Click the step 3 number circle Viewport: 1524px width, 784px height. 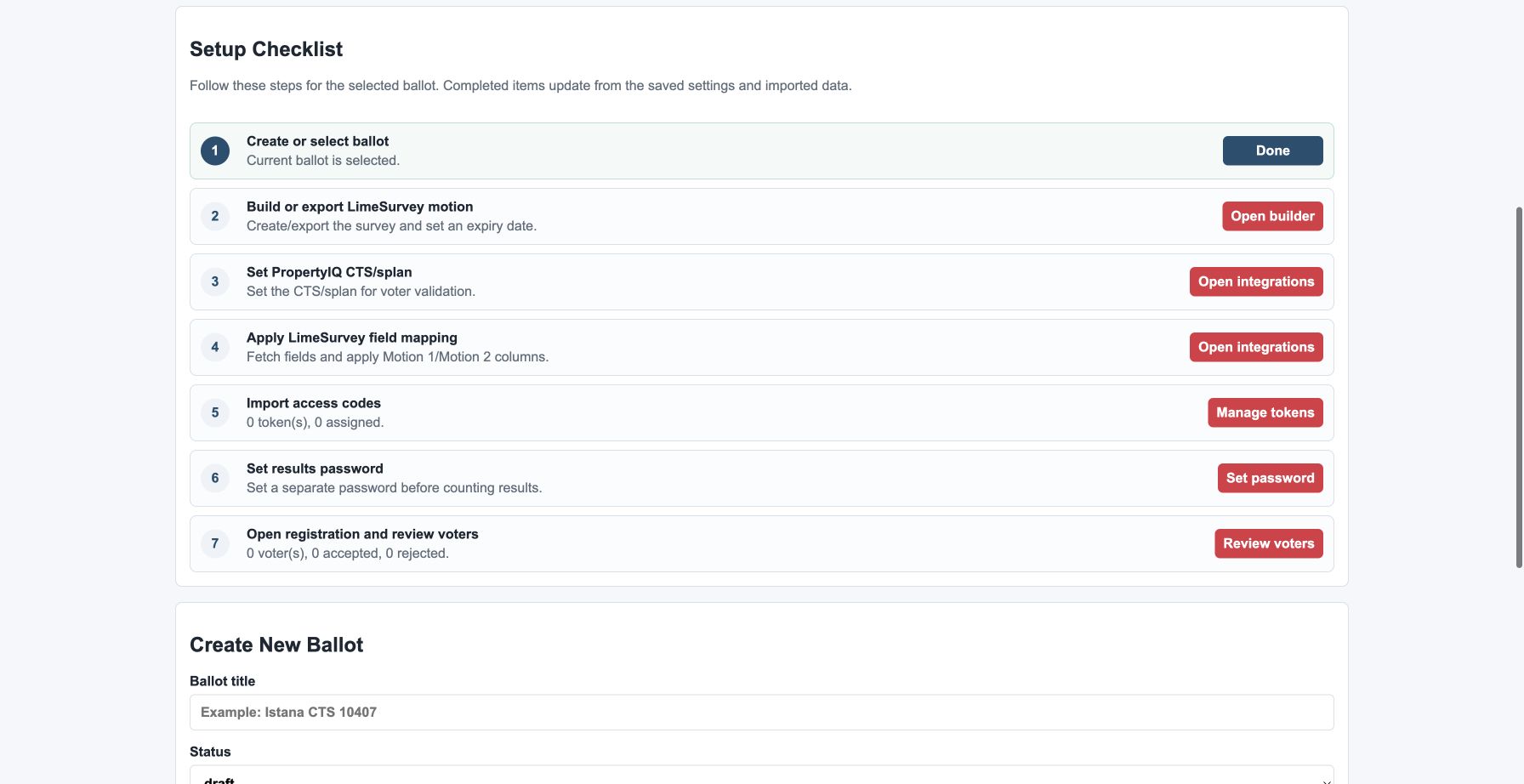pyautogui.click(x=215, y=281)
